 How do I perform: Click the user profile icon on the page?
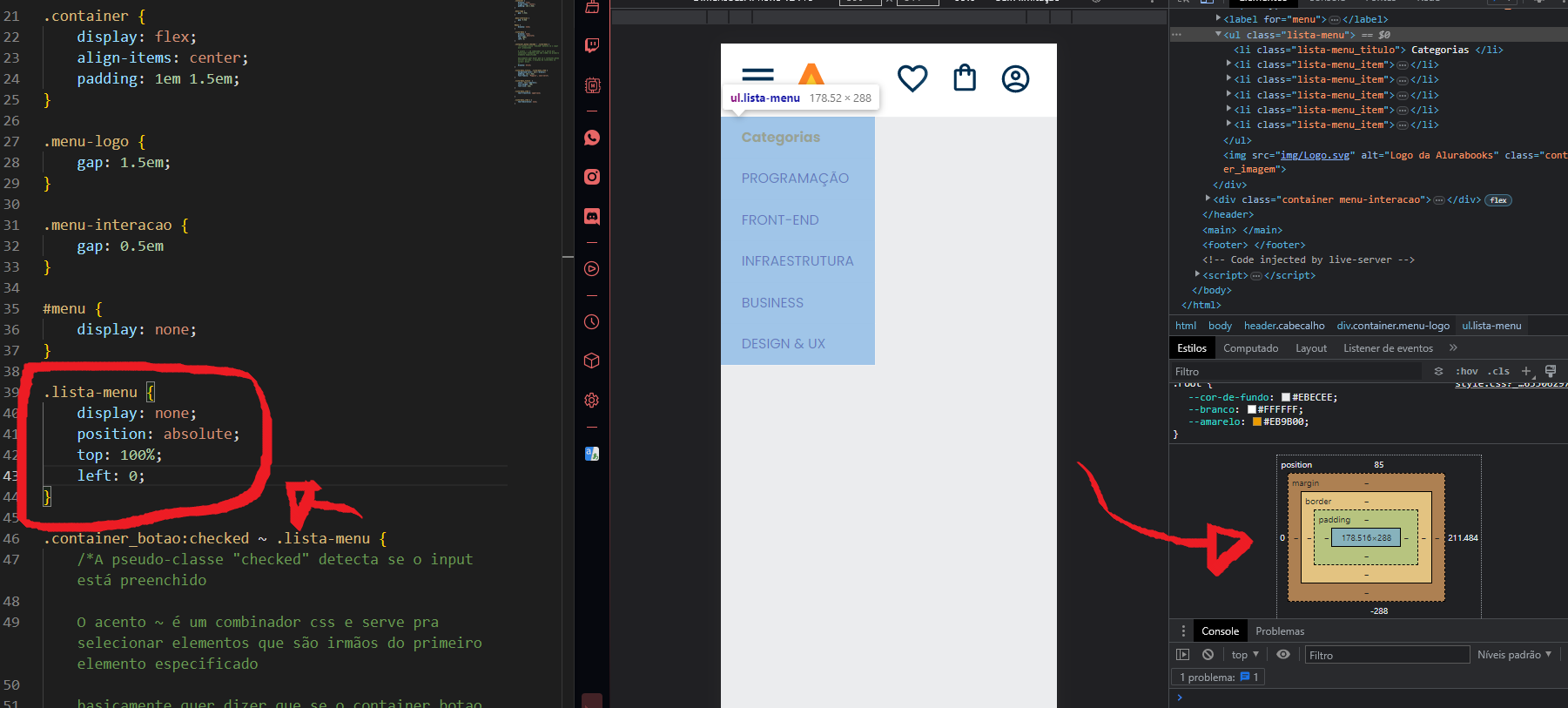[x=1015, y=78]
